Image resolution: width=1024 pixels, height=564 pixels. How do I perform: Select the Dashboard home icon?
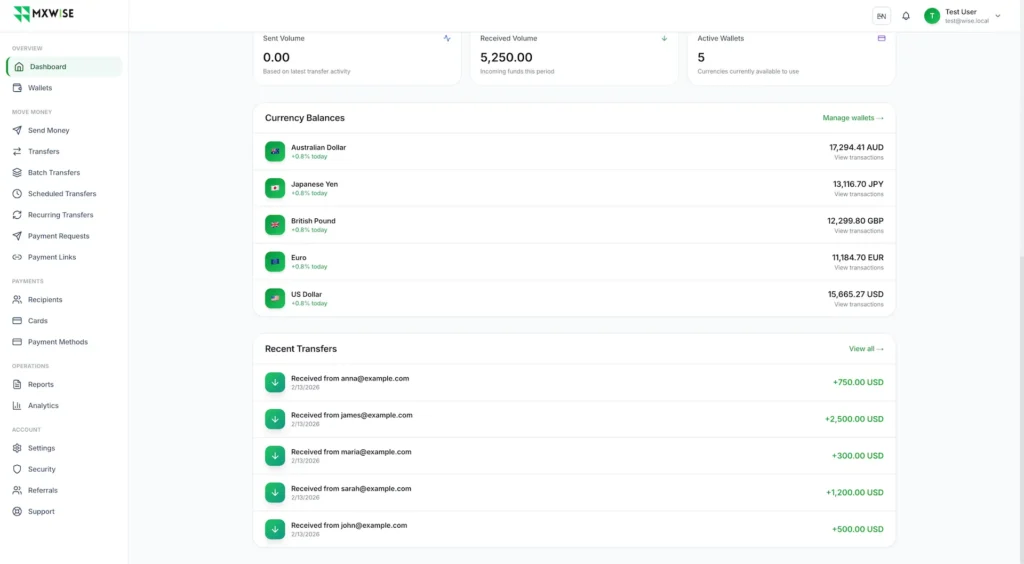19,67
